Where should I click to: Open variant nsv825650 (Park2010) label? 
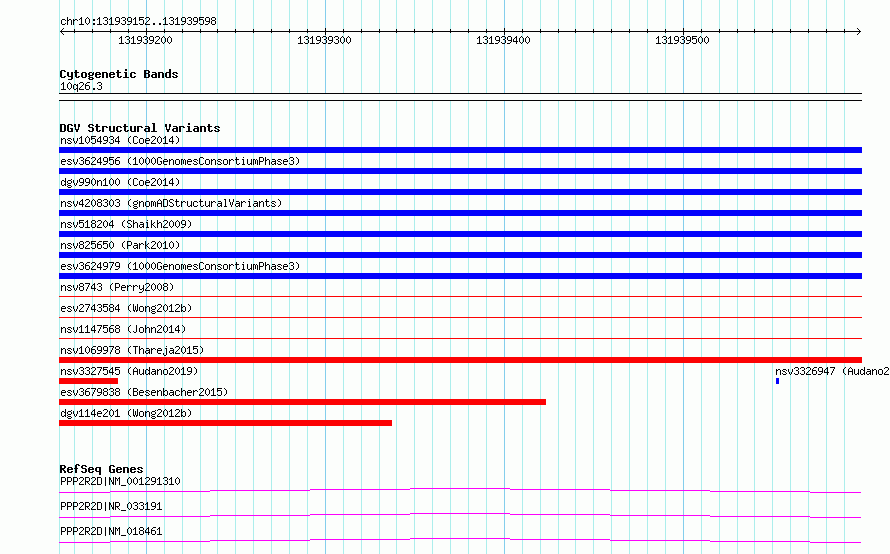(x=120, y=245)
